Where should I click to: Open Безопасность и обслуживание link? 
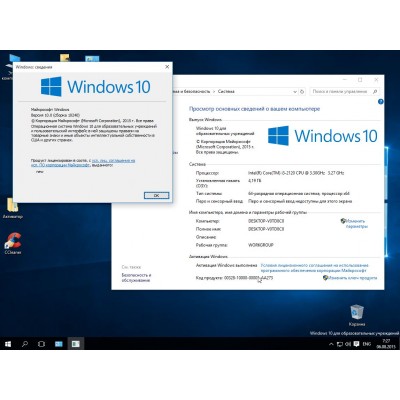click(x=136, y=278)
